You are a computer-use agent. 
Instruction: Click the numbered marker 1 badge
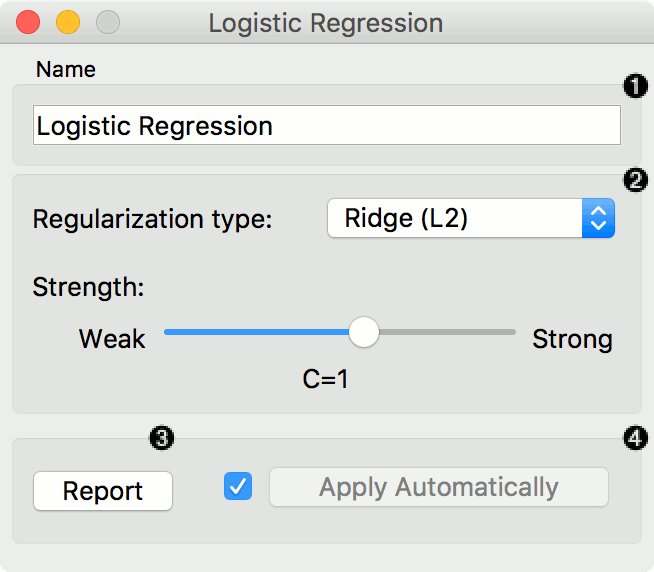[x=634, y=87]
